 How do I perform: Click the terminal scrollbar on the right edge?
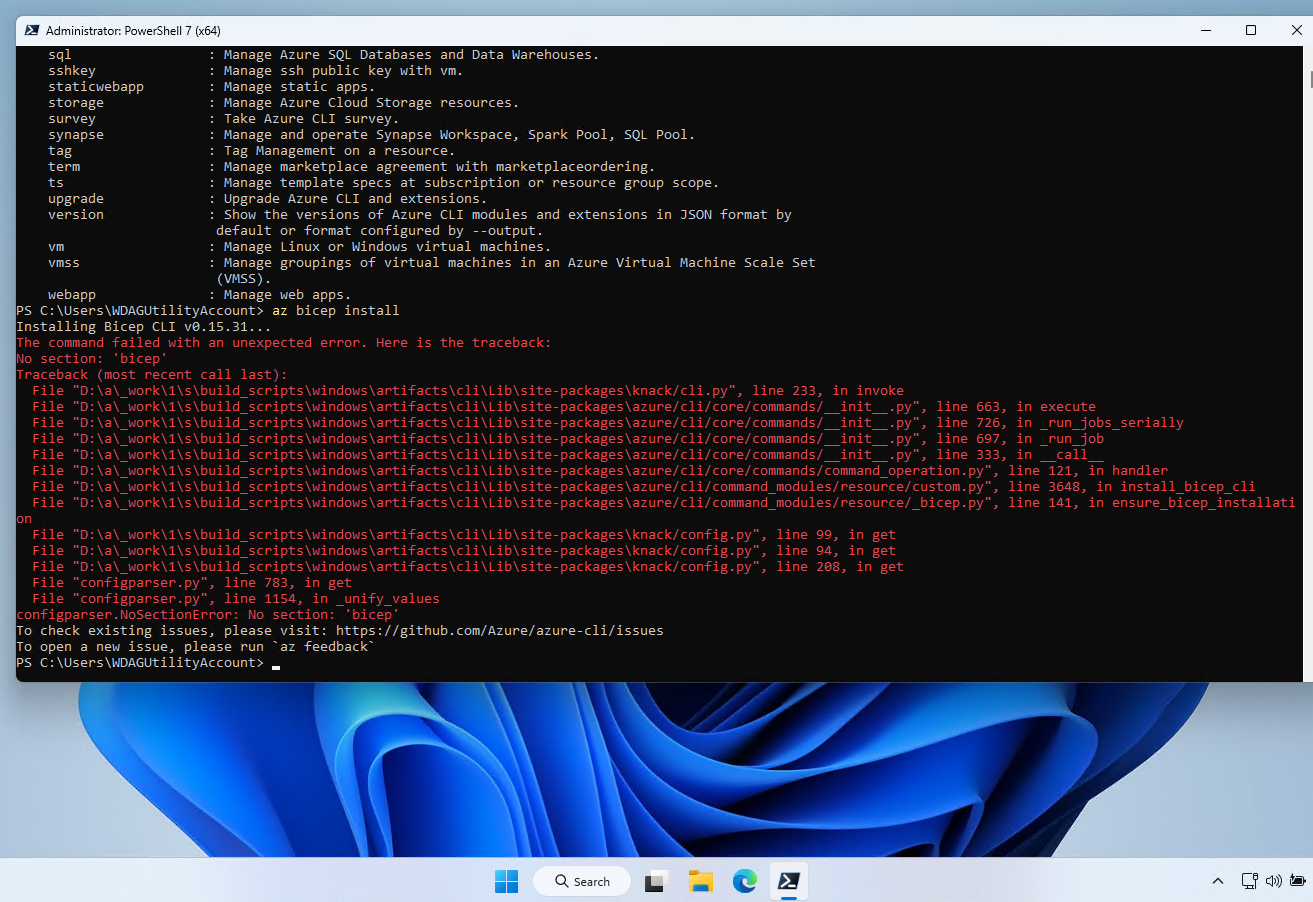[1308, 80]
